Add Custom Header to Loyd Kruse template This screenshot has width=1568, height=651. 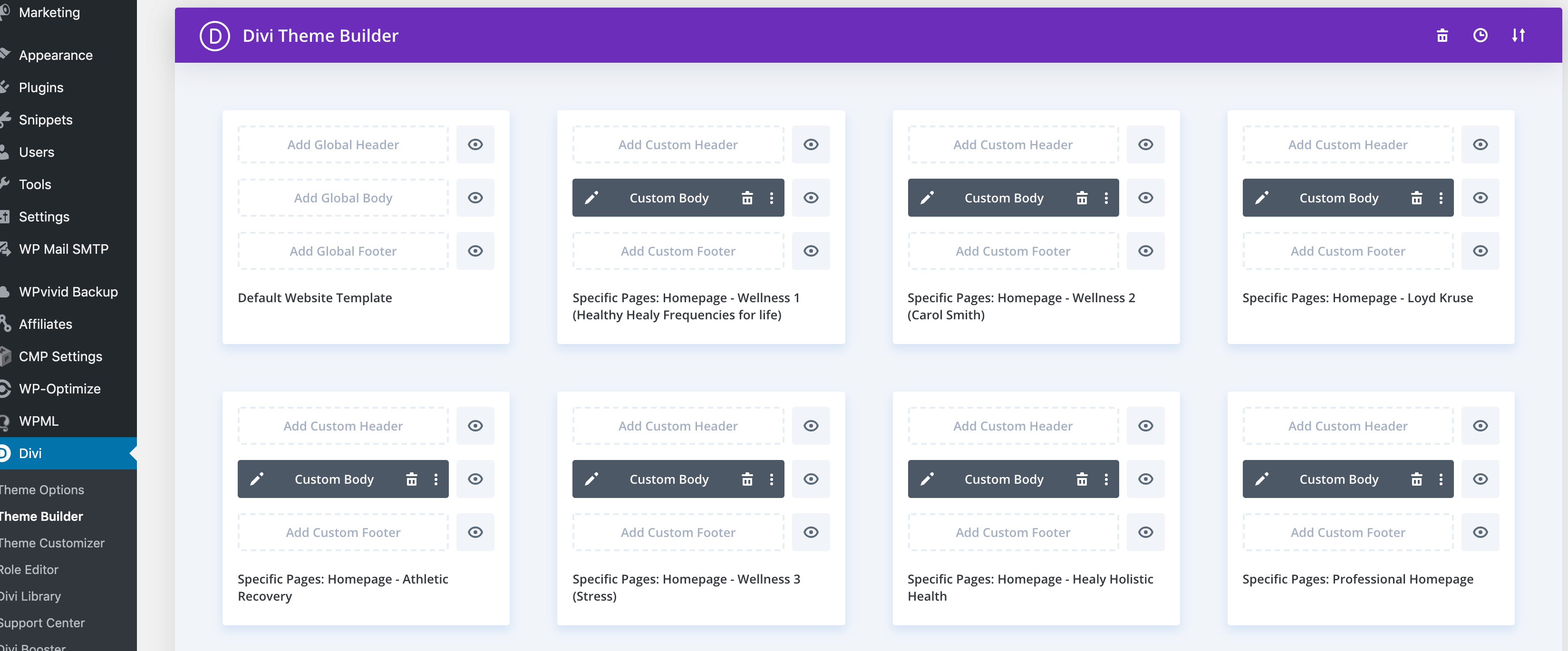pyautogui.click(x=1348, y=144)
